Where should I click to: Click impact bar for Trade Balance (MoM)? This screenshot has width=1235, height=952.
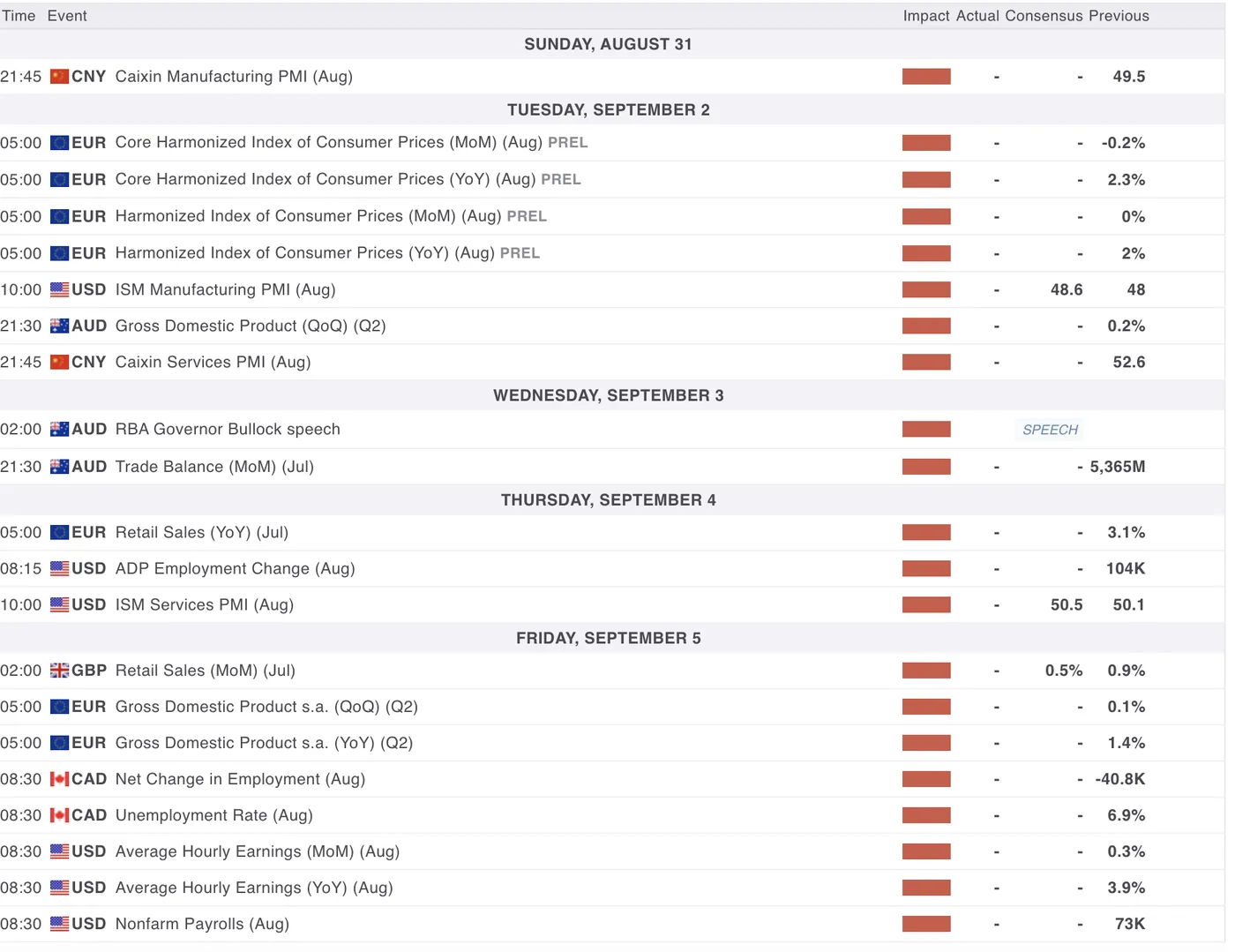[x=926, y=467]
